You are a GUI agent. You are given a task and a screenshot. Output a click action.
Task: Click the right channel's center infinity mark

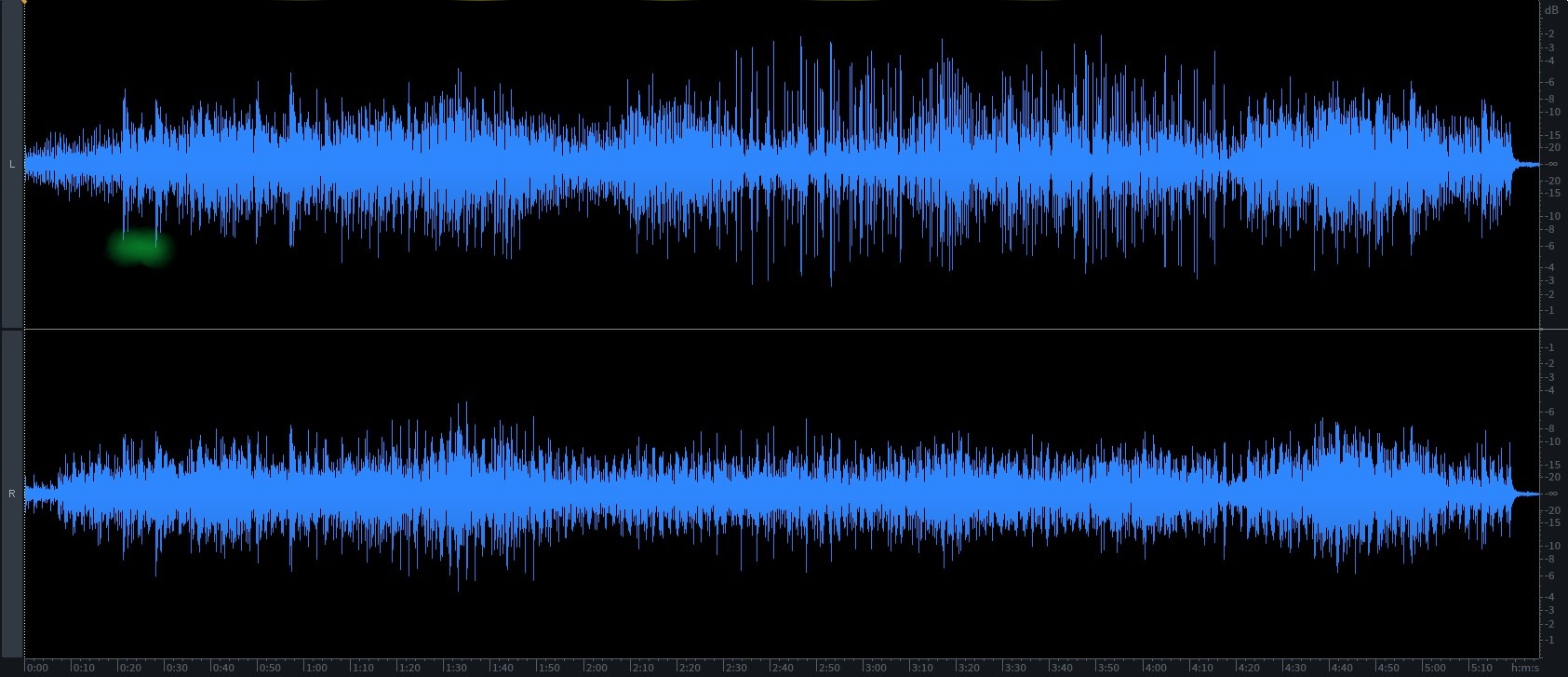click(x=1550, y=494)
